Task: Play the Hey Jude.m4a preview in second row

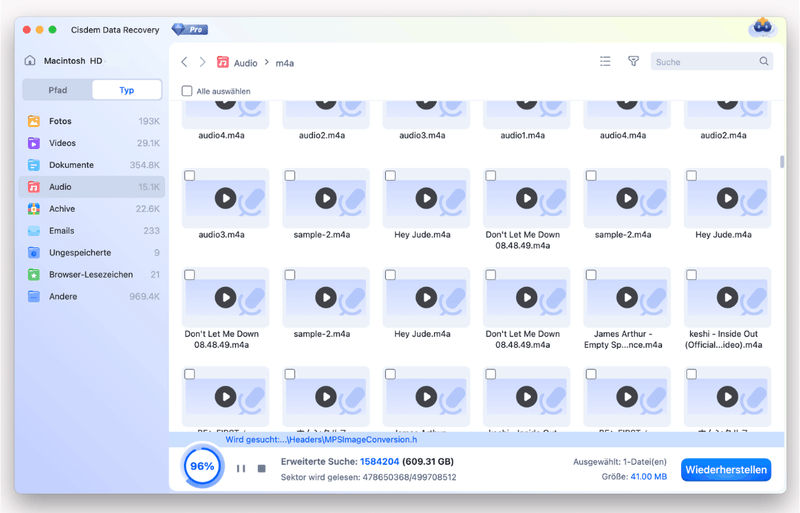Action: pos(426,199)
